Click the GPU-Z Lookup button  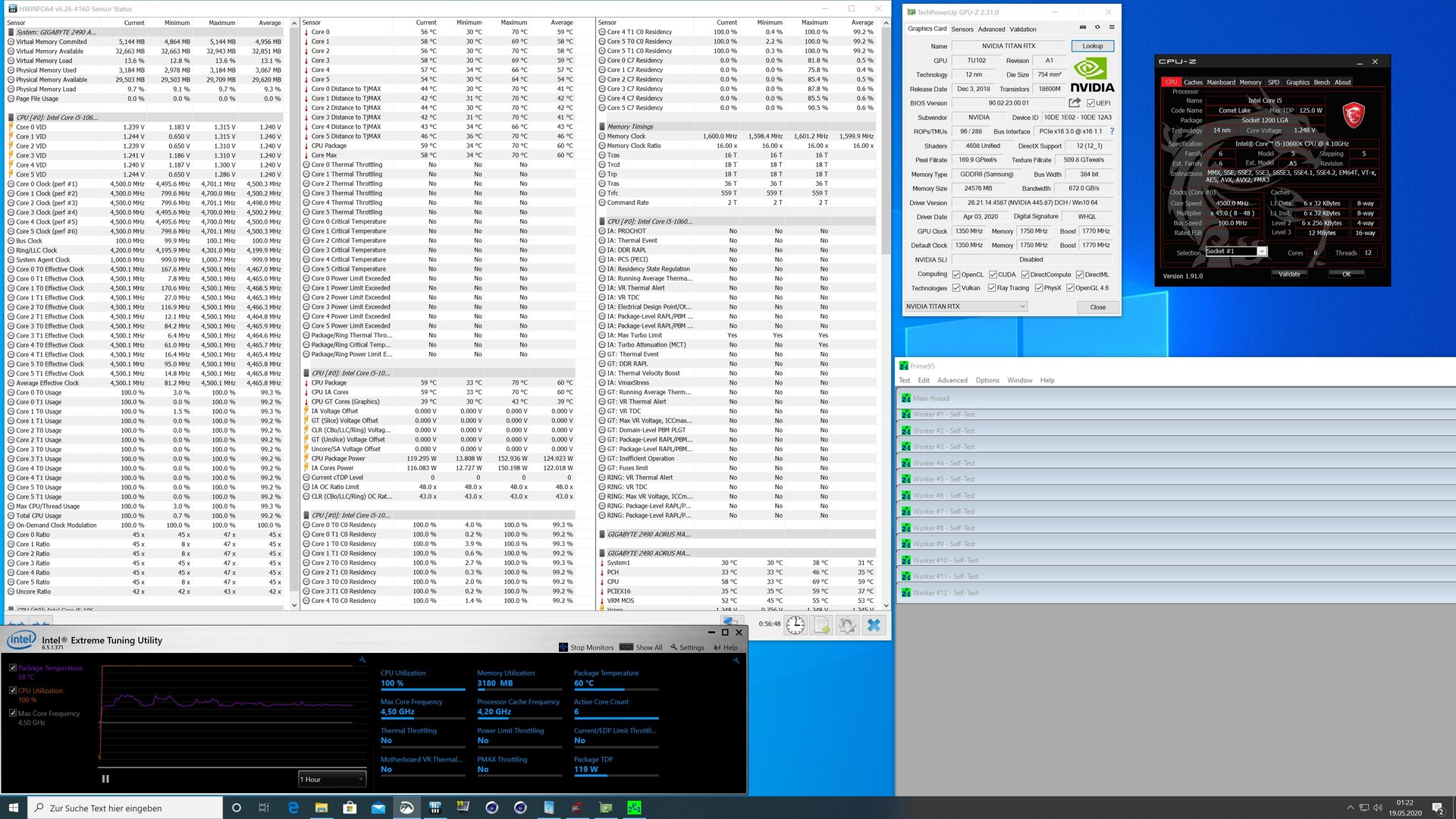click(x=1092, y=46)
